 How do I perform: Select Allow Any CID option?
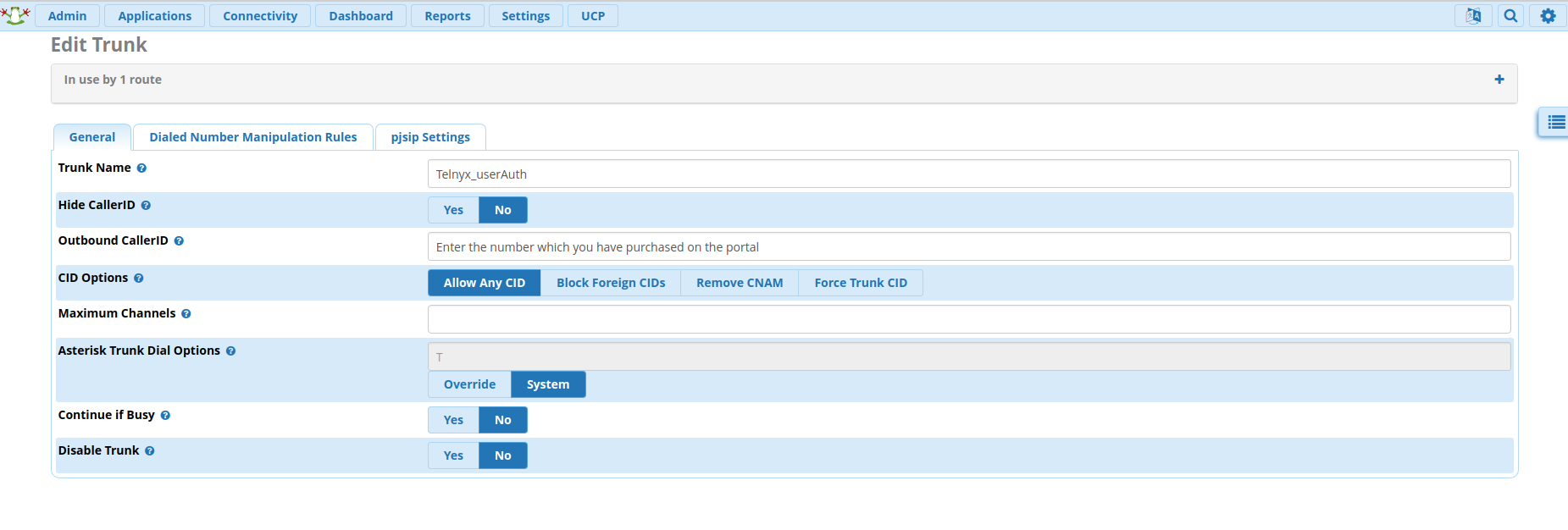pyautogui.click(x=485, y=283)
